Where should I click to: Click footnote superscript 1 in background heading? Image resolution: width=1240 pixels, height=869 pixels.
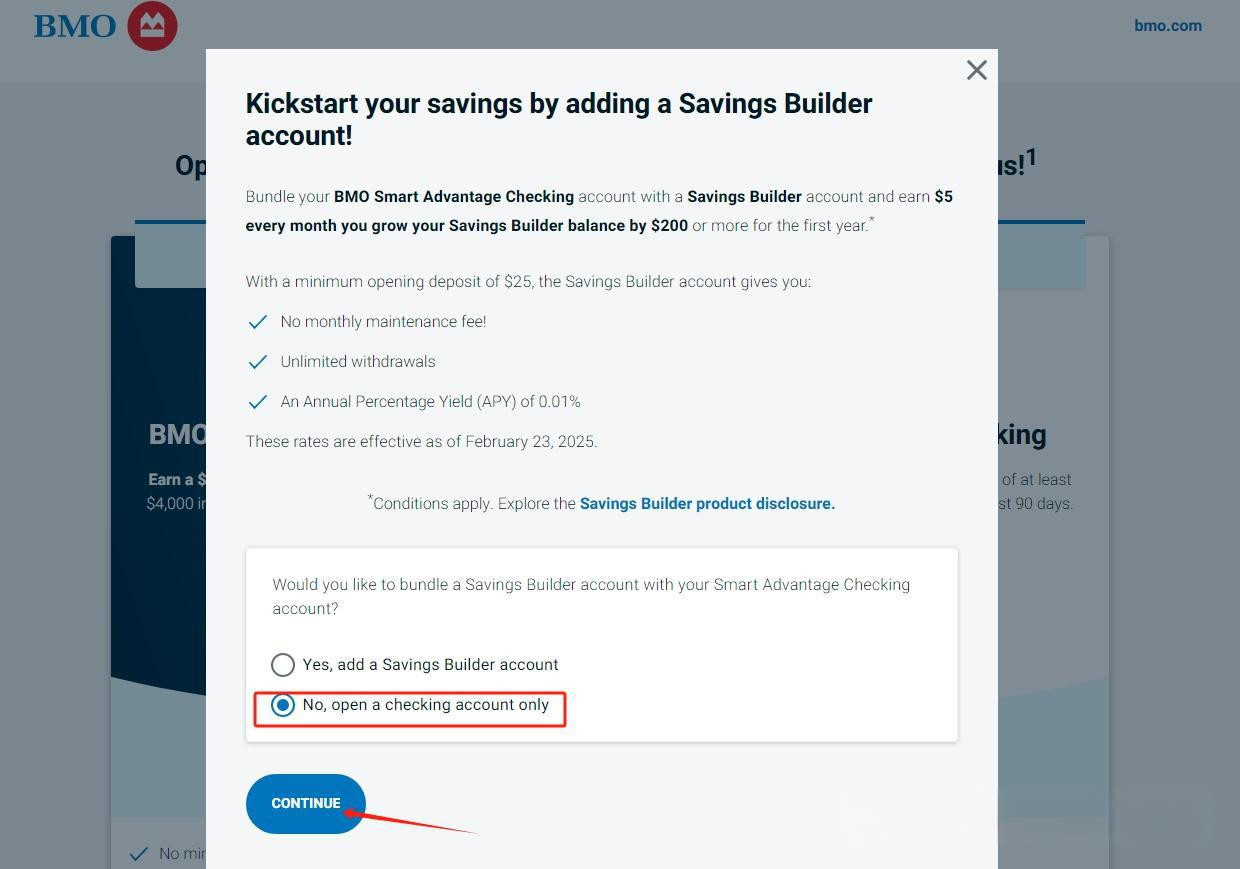(x=1030, y=158)
